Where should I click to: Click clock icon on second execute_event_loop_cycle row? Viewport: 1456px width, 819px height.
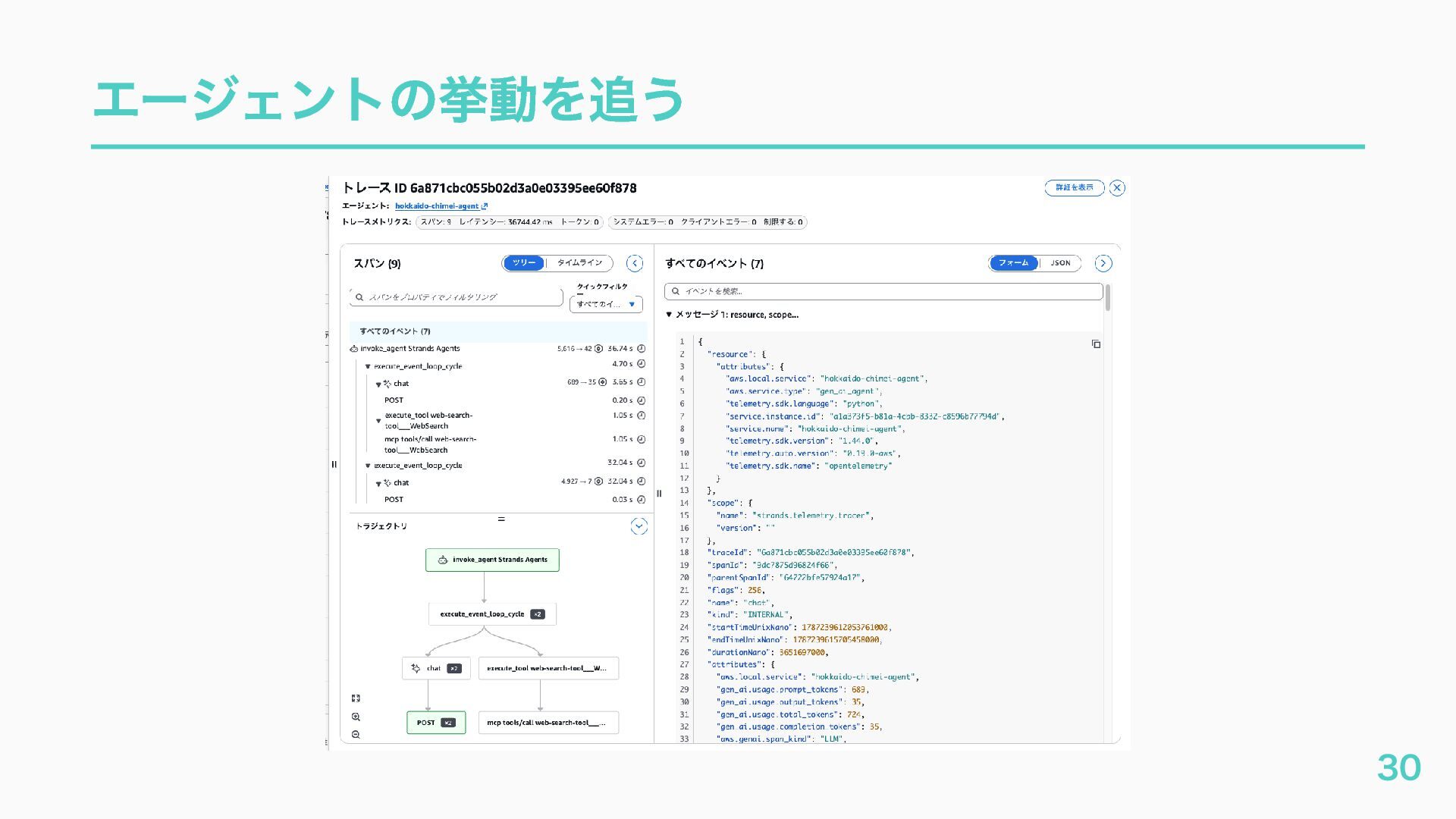point(642,463)
